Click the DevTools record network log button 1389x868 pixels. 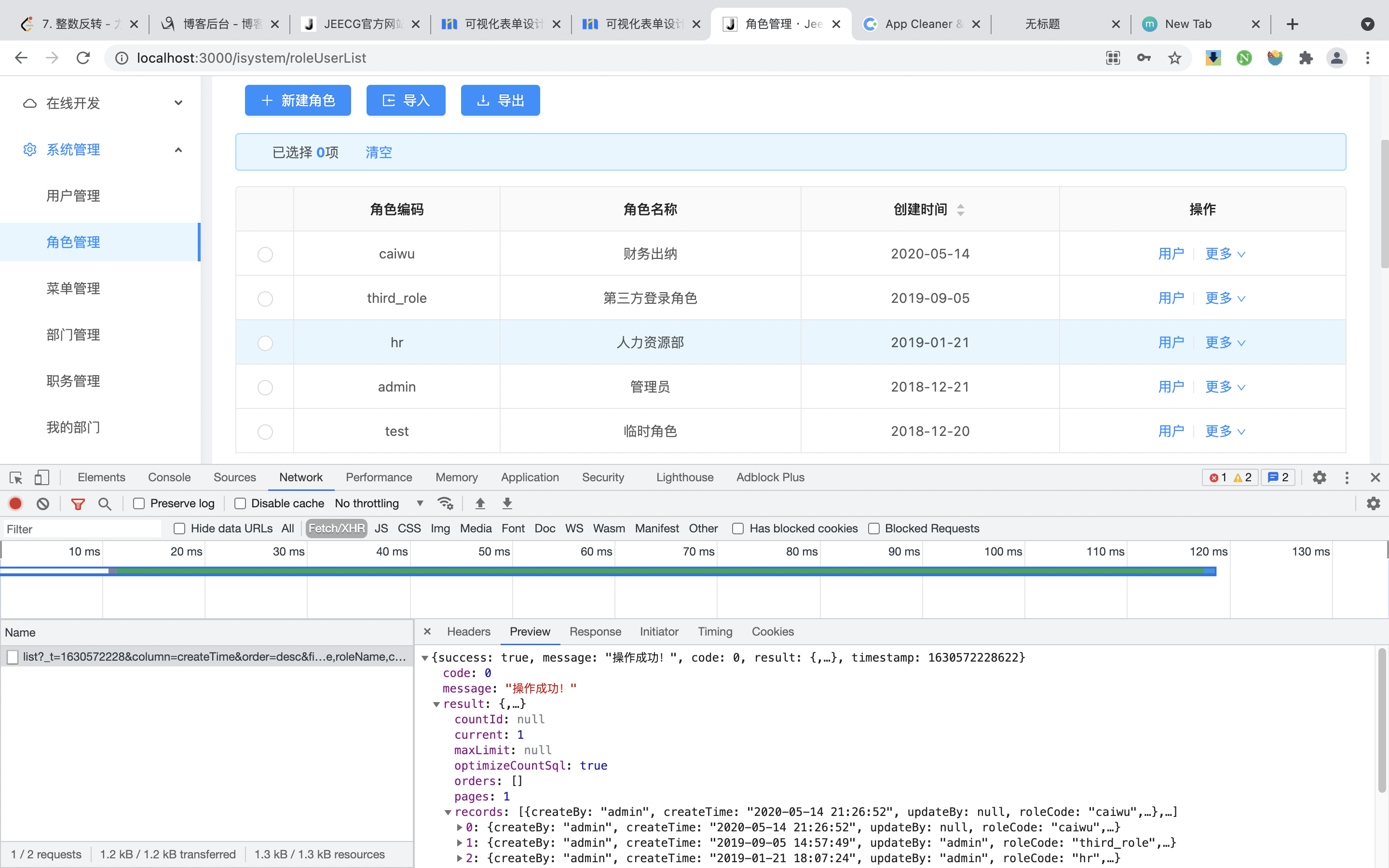tap(15, 503)
